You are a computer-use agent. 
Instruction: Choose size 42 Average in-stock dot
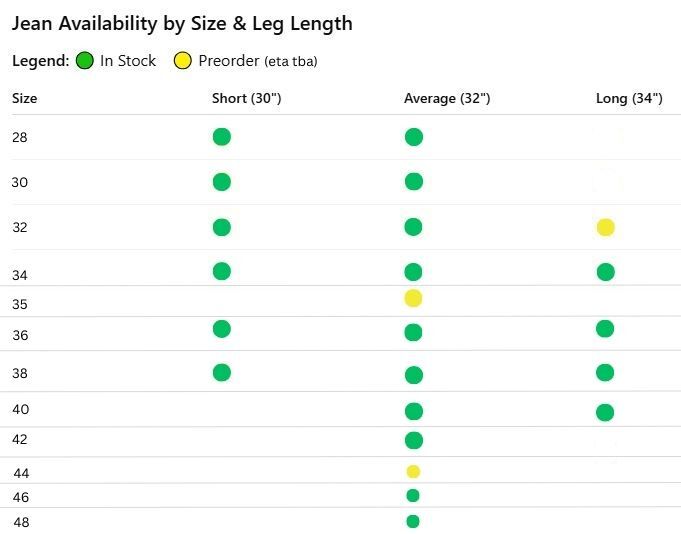point(413,440)
